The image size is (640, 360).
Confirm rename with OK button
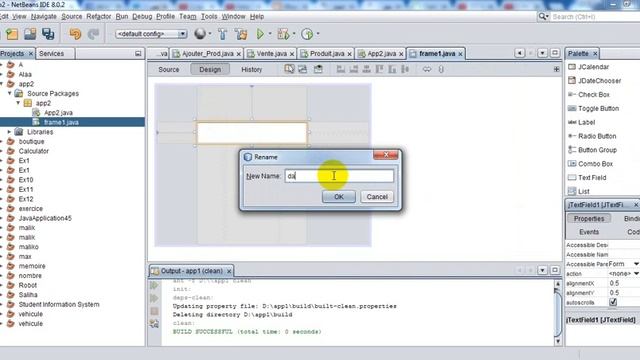pyautogui.click(x=339, y=197)
